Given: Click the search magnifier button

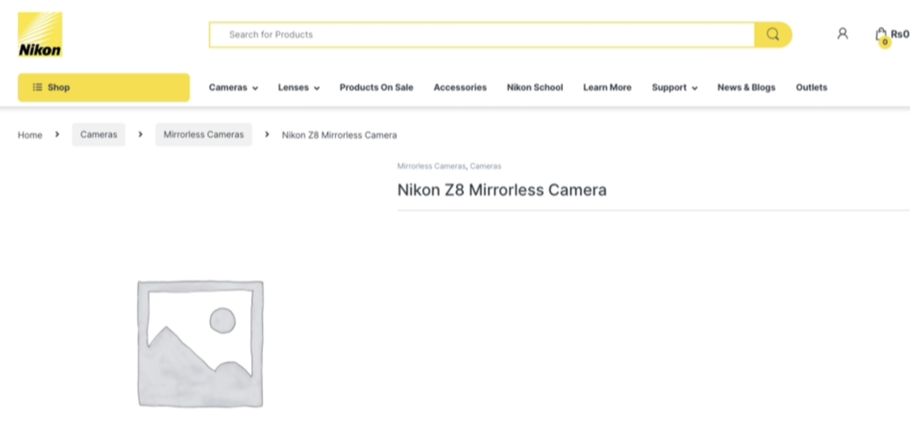Looking at the screenshot, I should [773, 35].
